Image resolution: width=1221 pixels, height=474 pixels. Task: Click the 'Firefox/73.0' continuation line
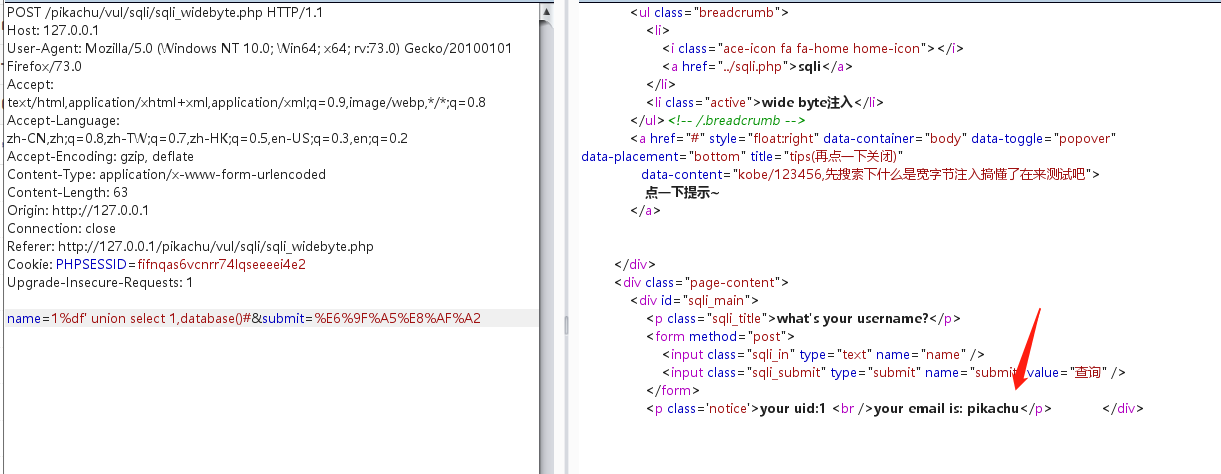(x=44, y=67)
